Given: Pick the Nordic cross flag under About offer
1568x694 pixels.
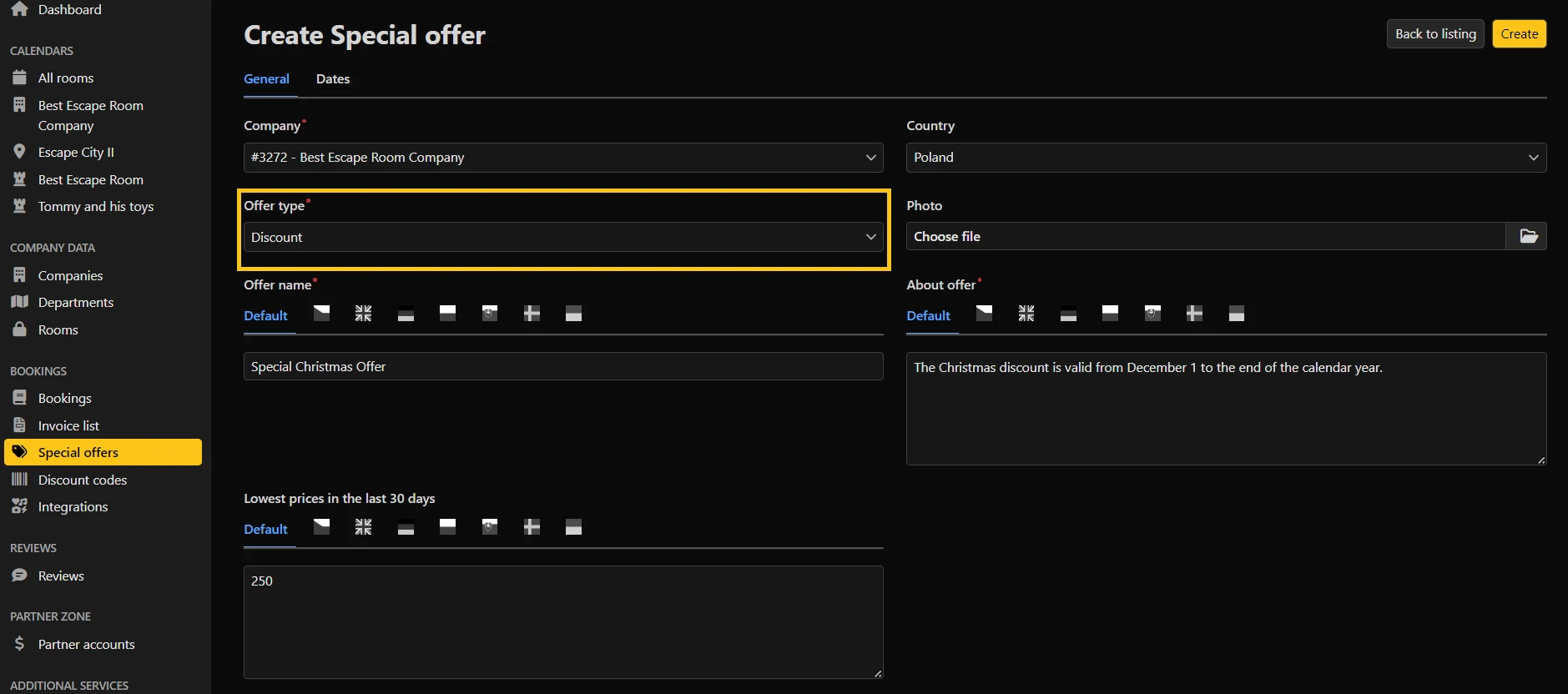Looking at the screenshot, I should coord(1194,314).
